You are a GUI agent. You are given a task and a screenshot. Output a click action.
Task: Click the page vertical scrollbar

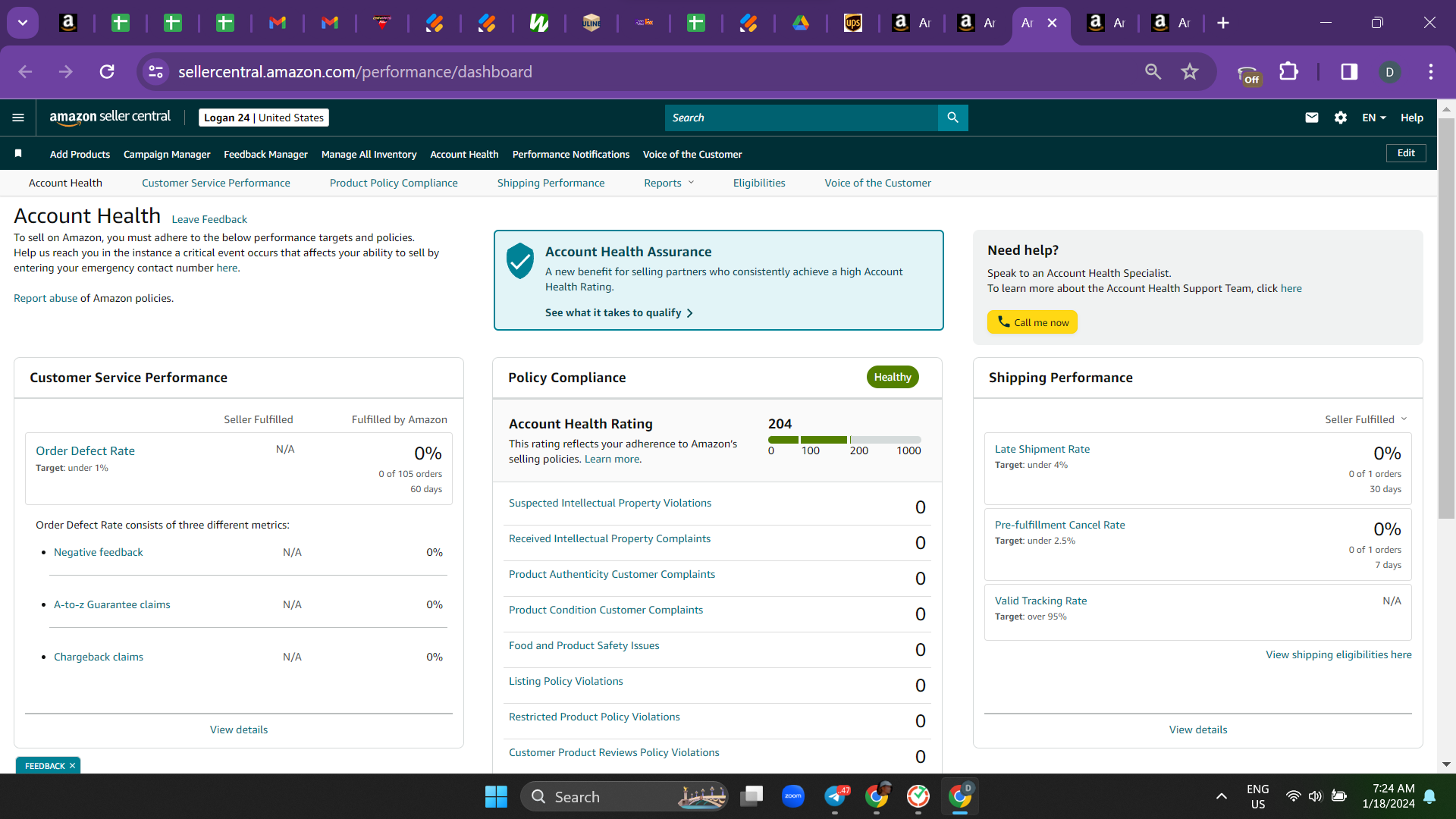[x=1446, y=318]
